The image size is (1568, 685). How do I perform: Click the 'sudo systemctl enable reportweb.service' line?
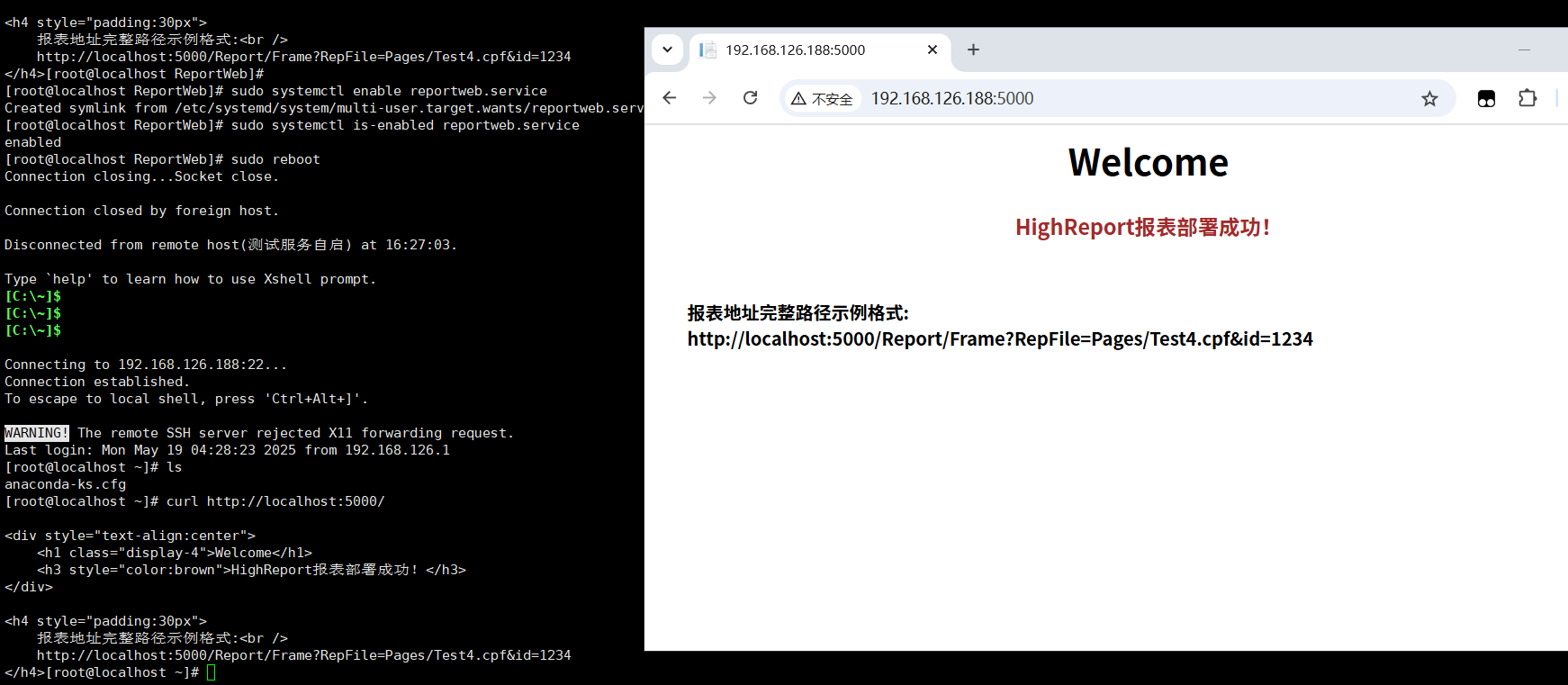coord(275,91)
